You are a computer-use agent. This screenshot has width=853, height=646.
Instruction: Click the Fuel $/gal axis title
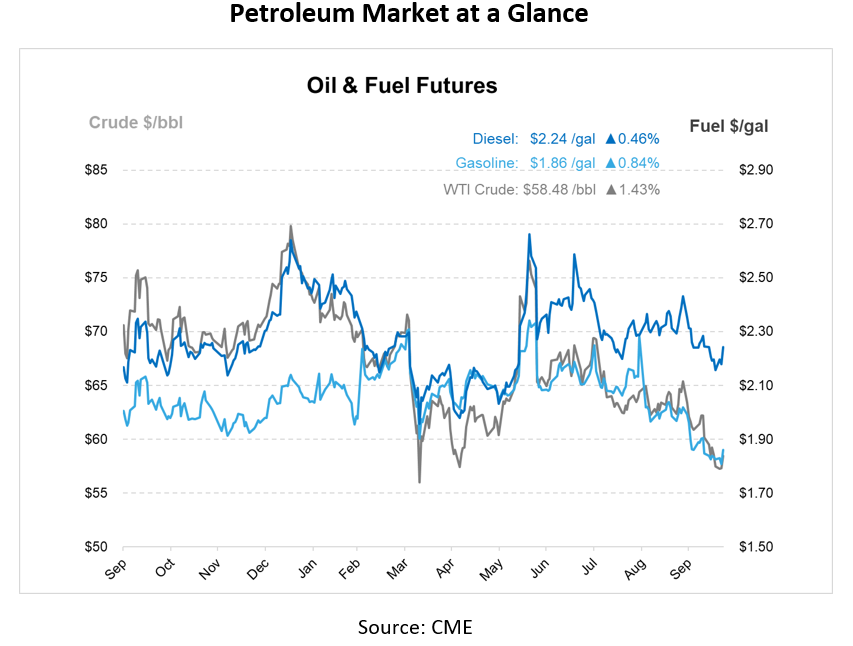728,126
